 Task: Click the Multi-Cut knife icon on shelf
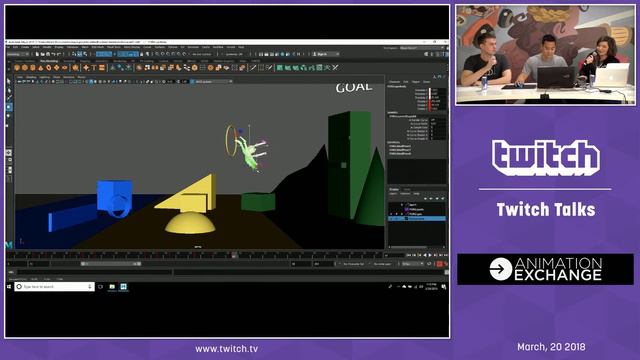point(253,68)
